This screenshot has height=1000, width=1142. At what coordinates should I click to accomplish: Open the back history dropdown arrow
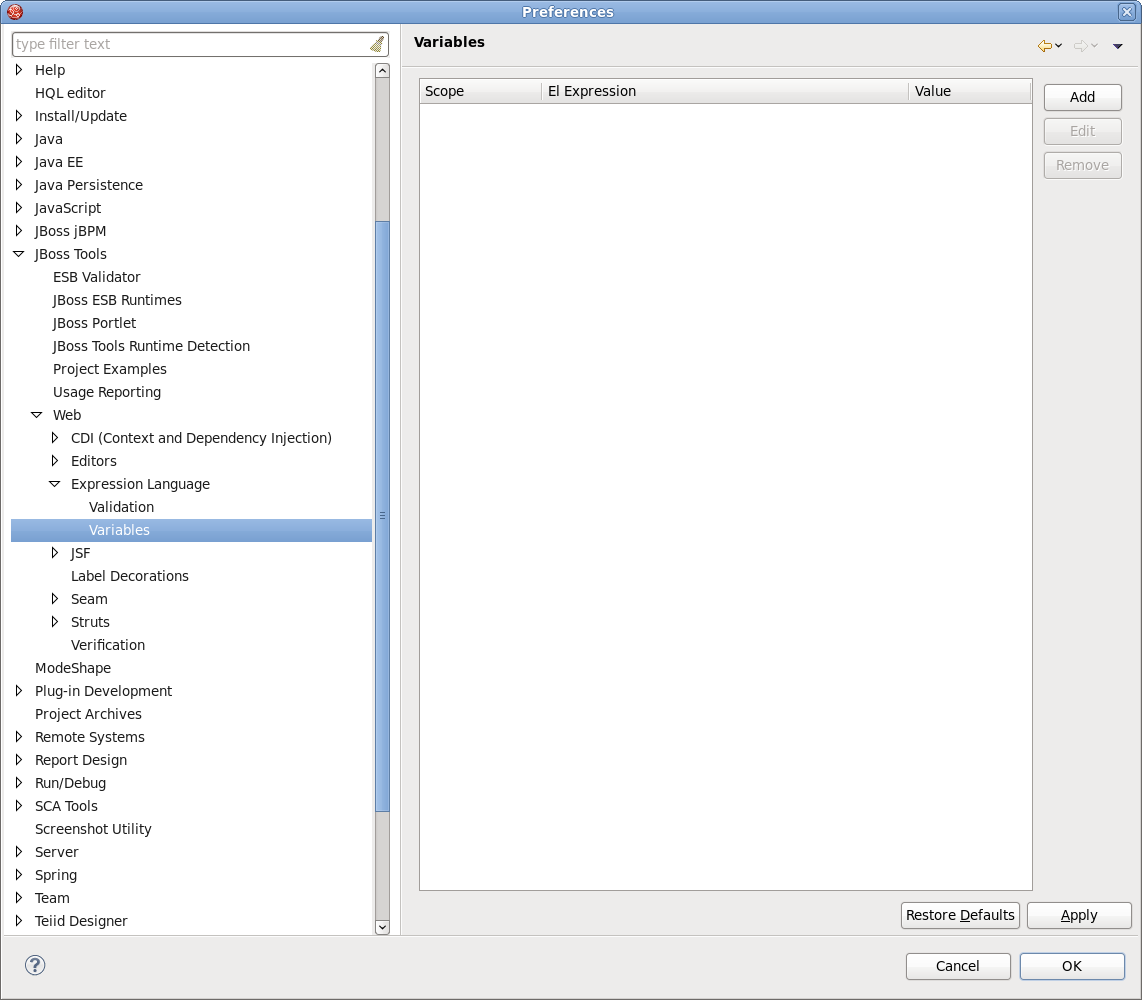point(1059,46)
